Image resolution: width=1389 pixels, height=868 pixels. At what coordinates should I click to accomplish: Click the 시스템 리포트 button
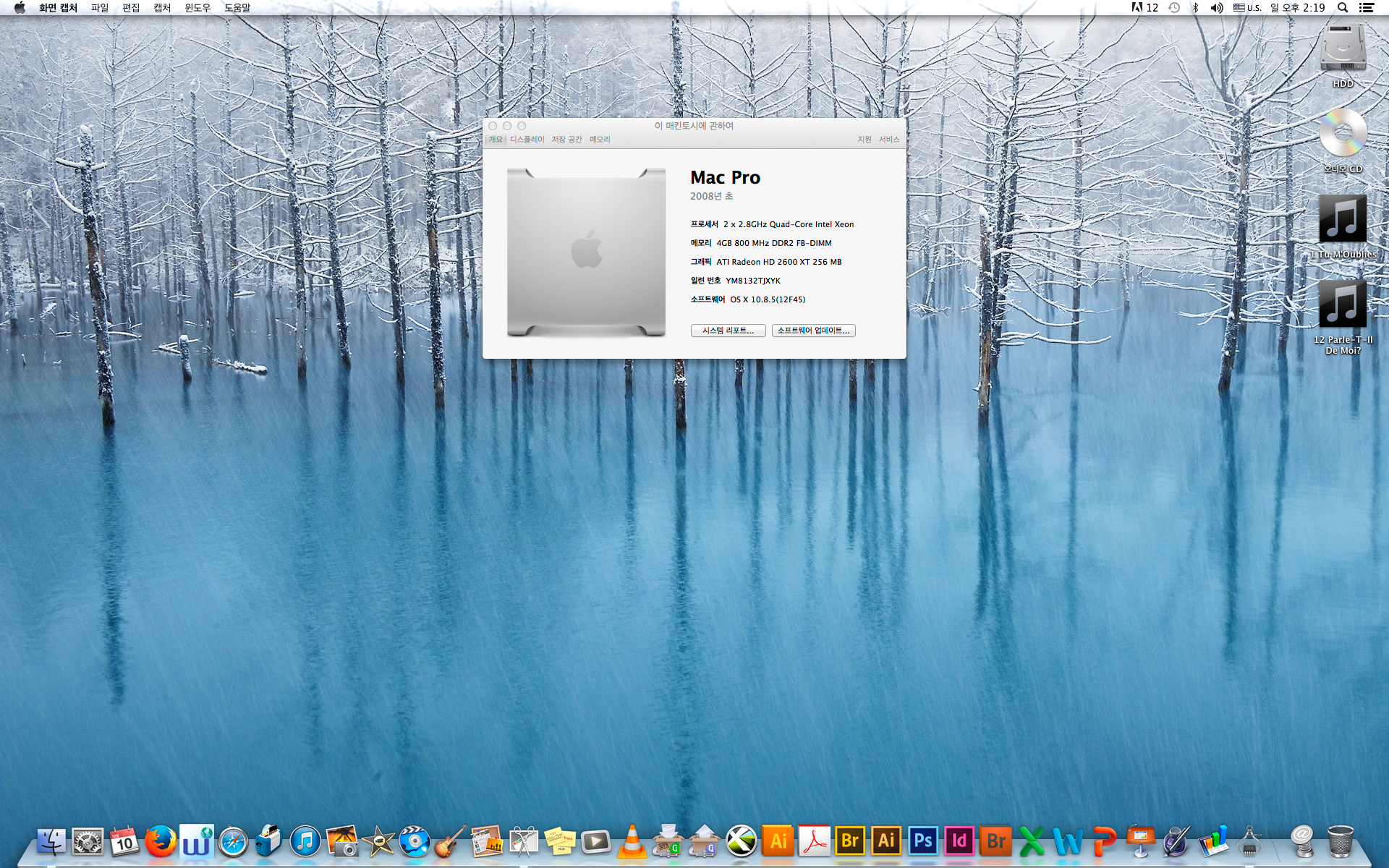(x=728, y=331)
